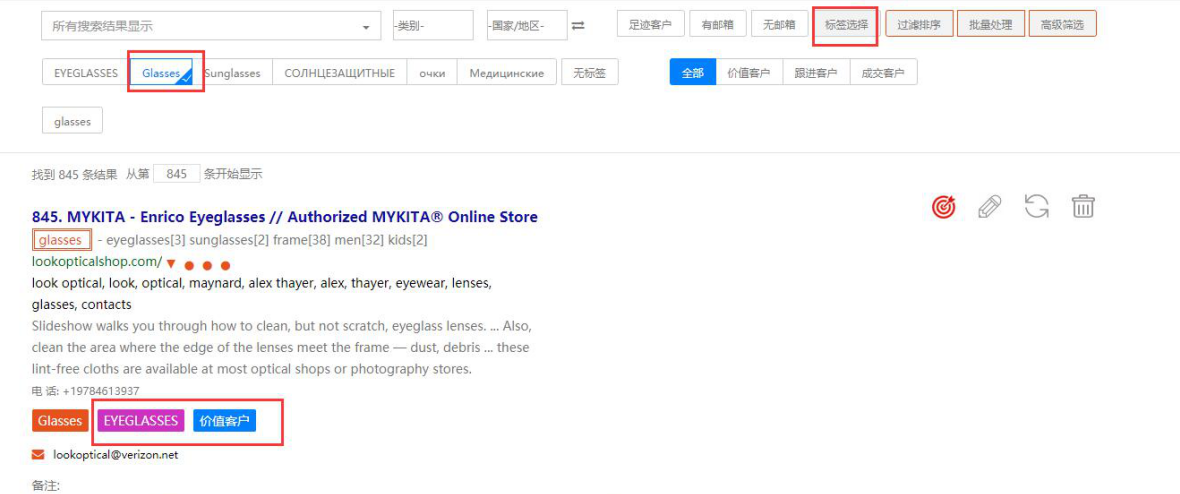Click the pencil edit icon
1180x494 pixels.
pos(989,207)
